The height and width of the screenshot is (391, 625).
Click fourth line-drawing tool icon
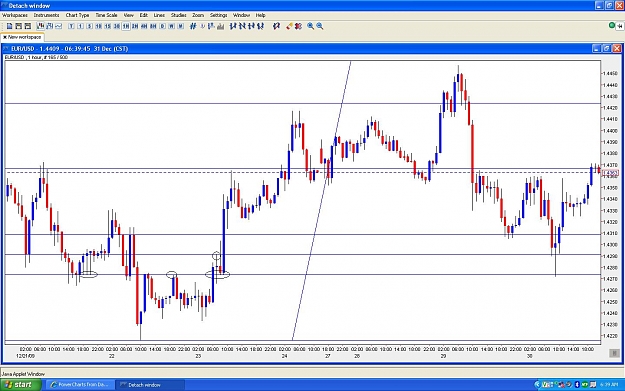tap(261, 26)
